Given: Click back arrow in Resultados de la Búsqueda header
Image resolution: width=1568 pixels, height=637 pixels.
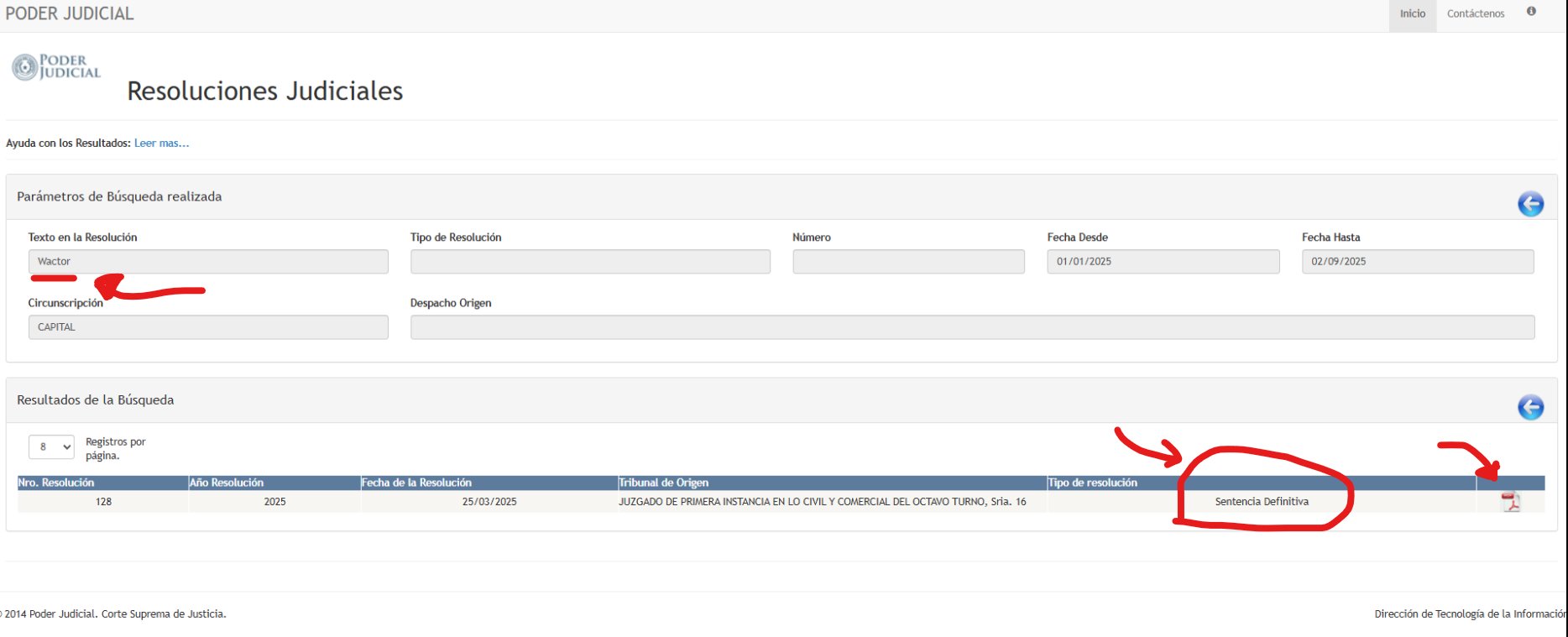Looking at the screenshot, I should (x=1530, y=408).
